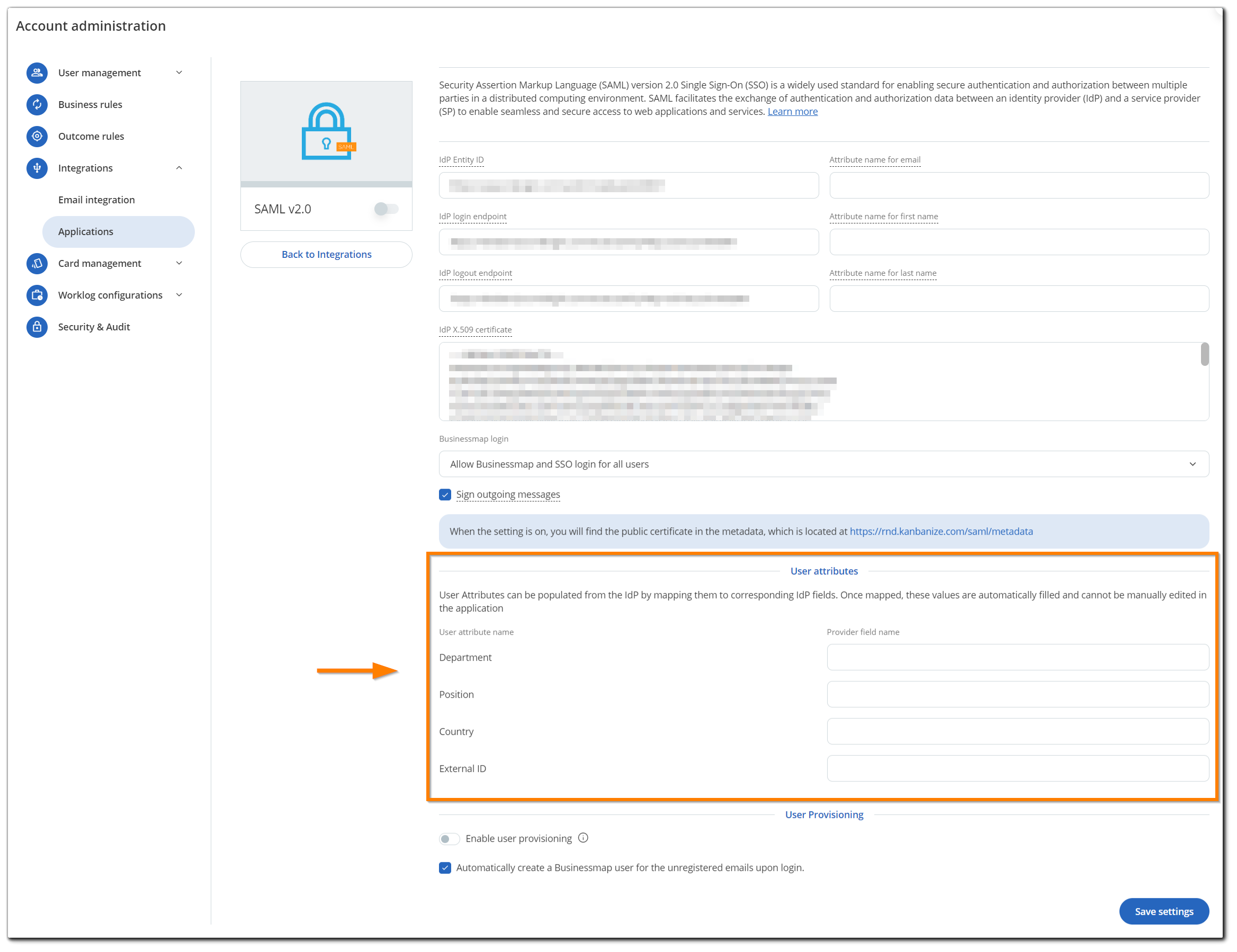This screenshot has height=952, width=1237.
Task: Click the certificate text area scrollbar thumb
Action: [x=1205, y=355]
